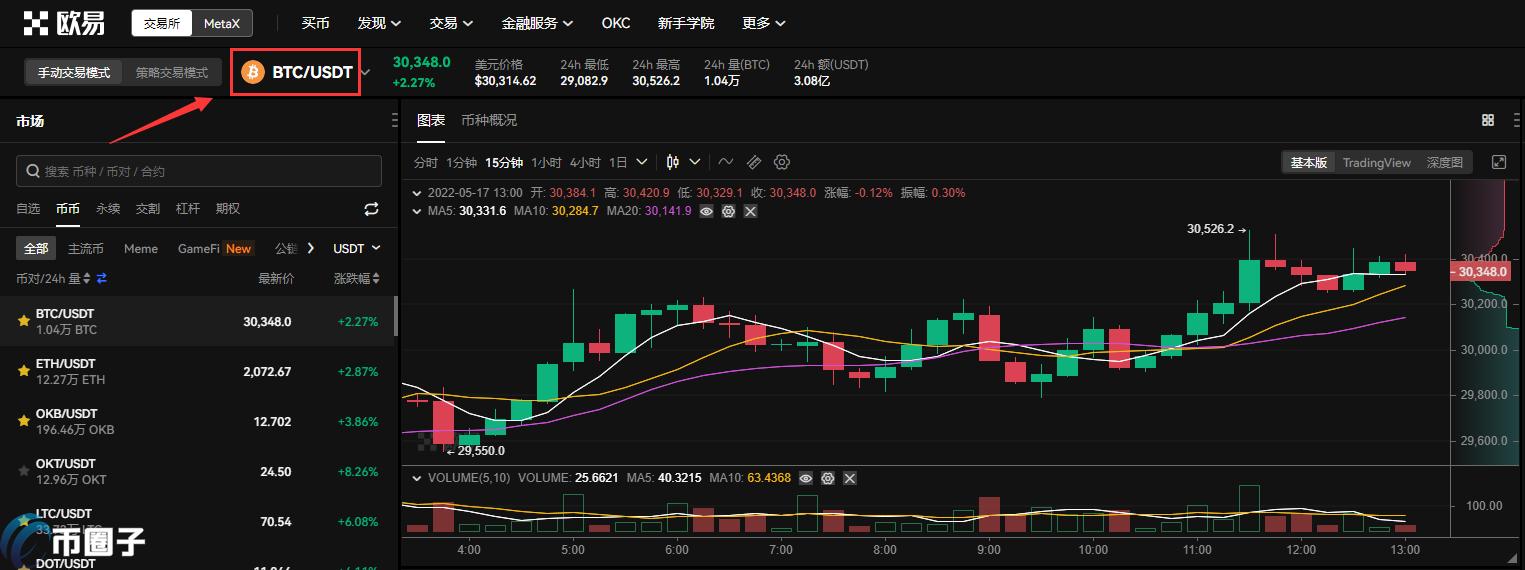Show more category filters arrow
This screenshot has width=1525, height=570.
coord(311,248)
